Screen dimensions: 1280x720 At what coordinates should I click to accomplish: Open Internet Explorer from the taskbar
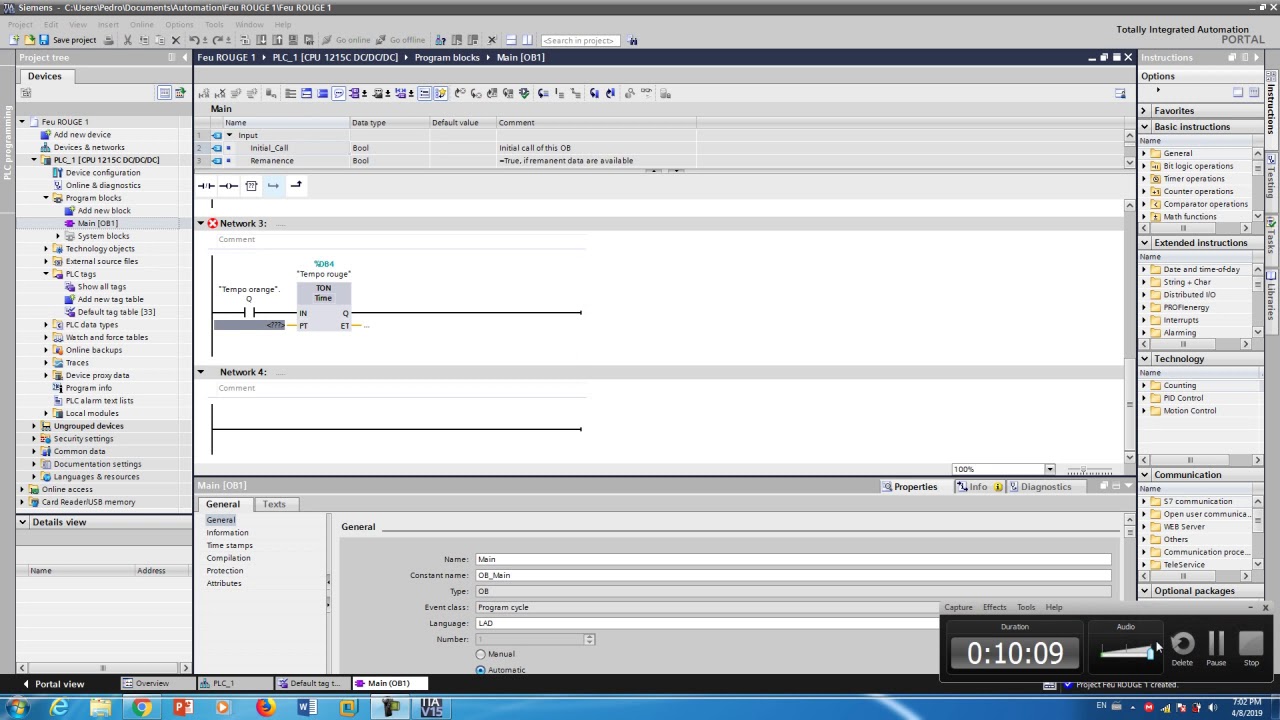pyautogui.click(x=59, y=708)
